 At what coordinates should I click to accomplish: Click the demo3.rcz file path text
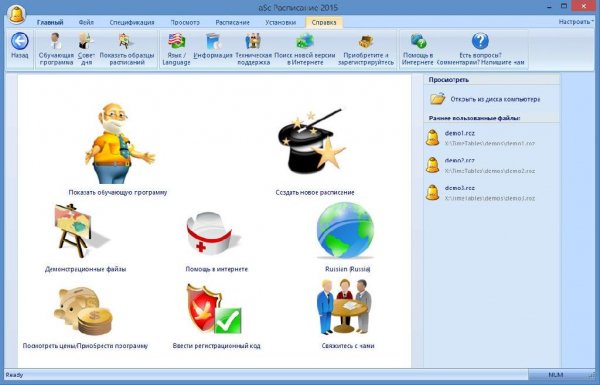(x=490, y=199)
